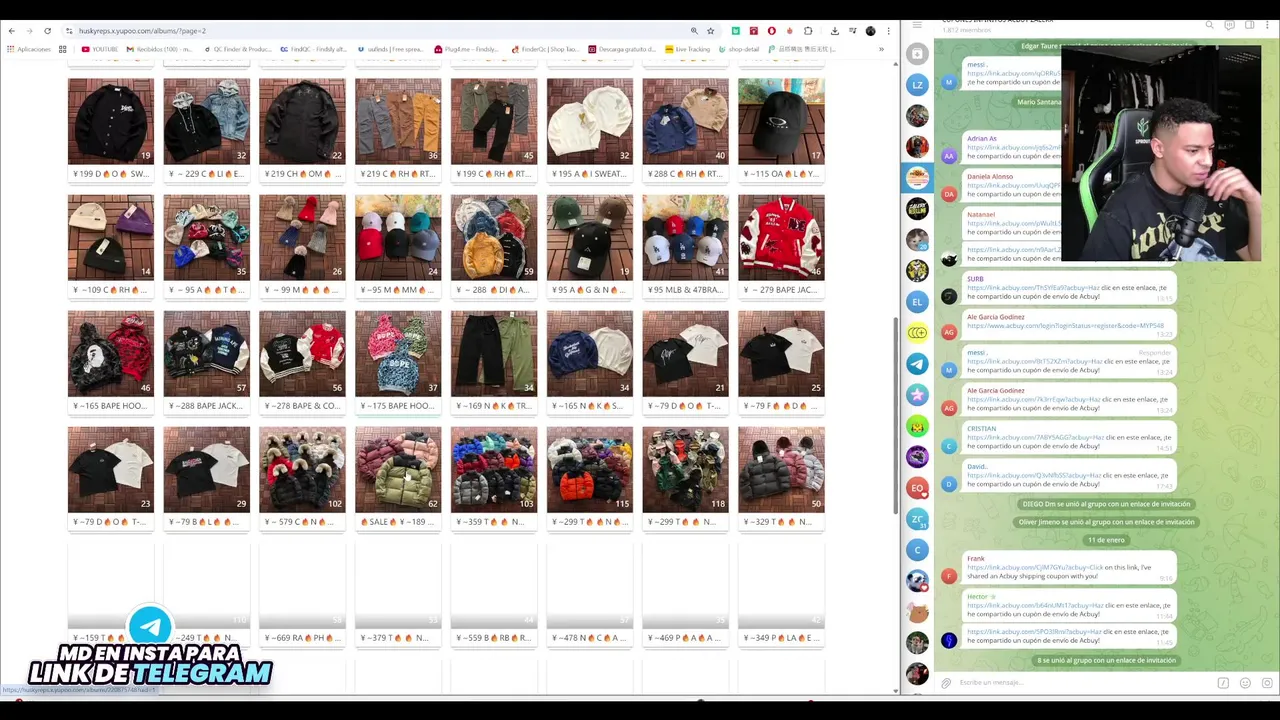Open the bot commands slash icon

click(x=1223, y=683)
